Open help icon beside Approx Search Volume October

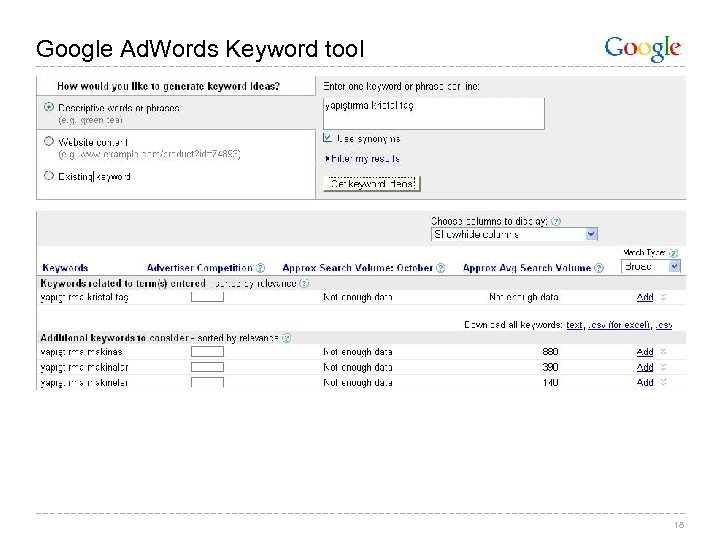pos(440,268)
